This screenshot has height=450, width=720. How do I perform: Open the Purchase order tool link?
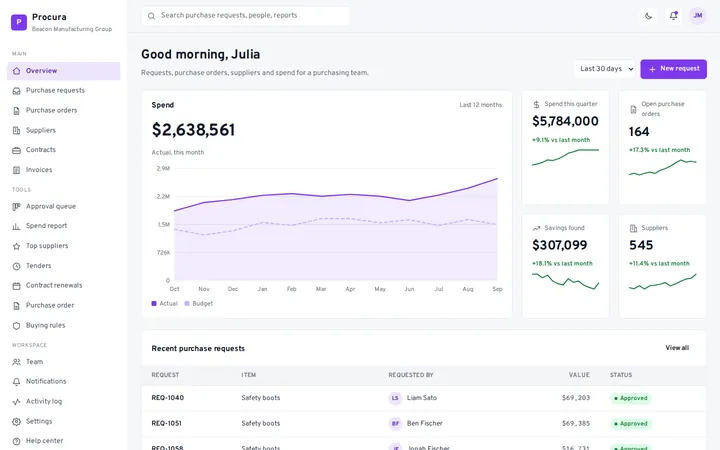tap(64, 305)
